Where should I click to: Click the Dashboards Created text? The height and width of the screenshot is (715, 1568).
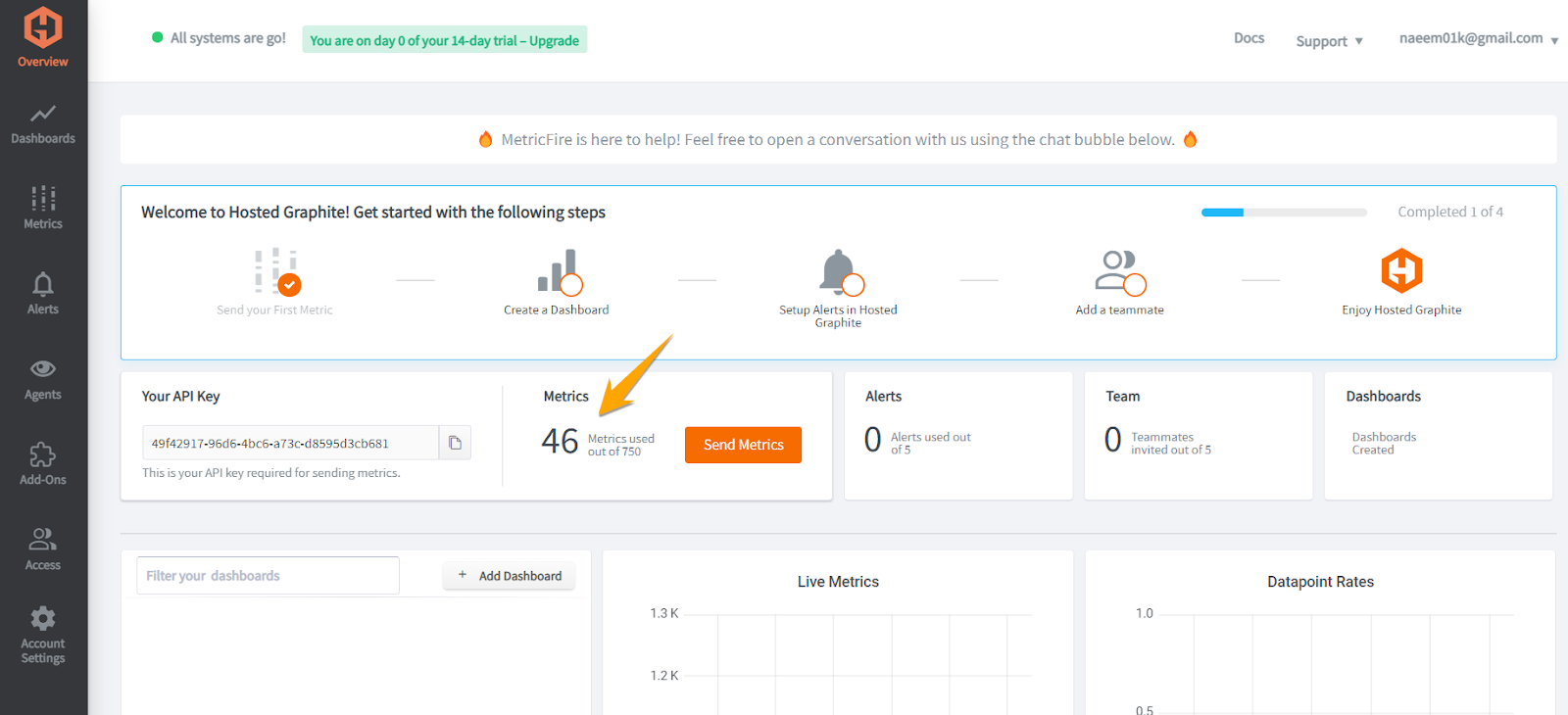pos(1384,444)
